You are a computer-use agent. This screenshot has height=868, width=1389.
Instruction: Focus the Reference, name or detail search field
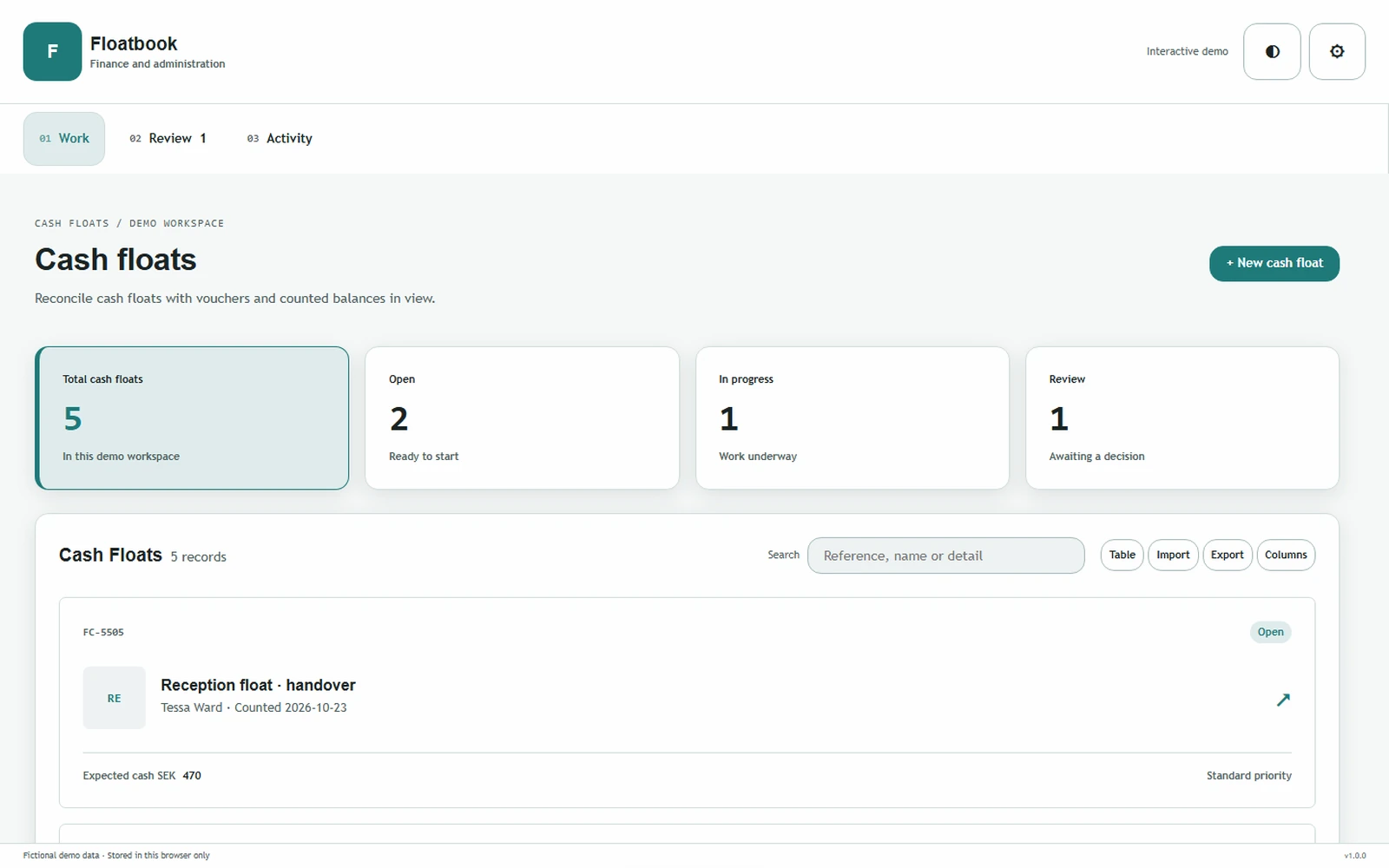[945, 556]
